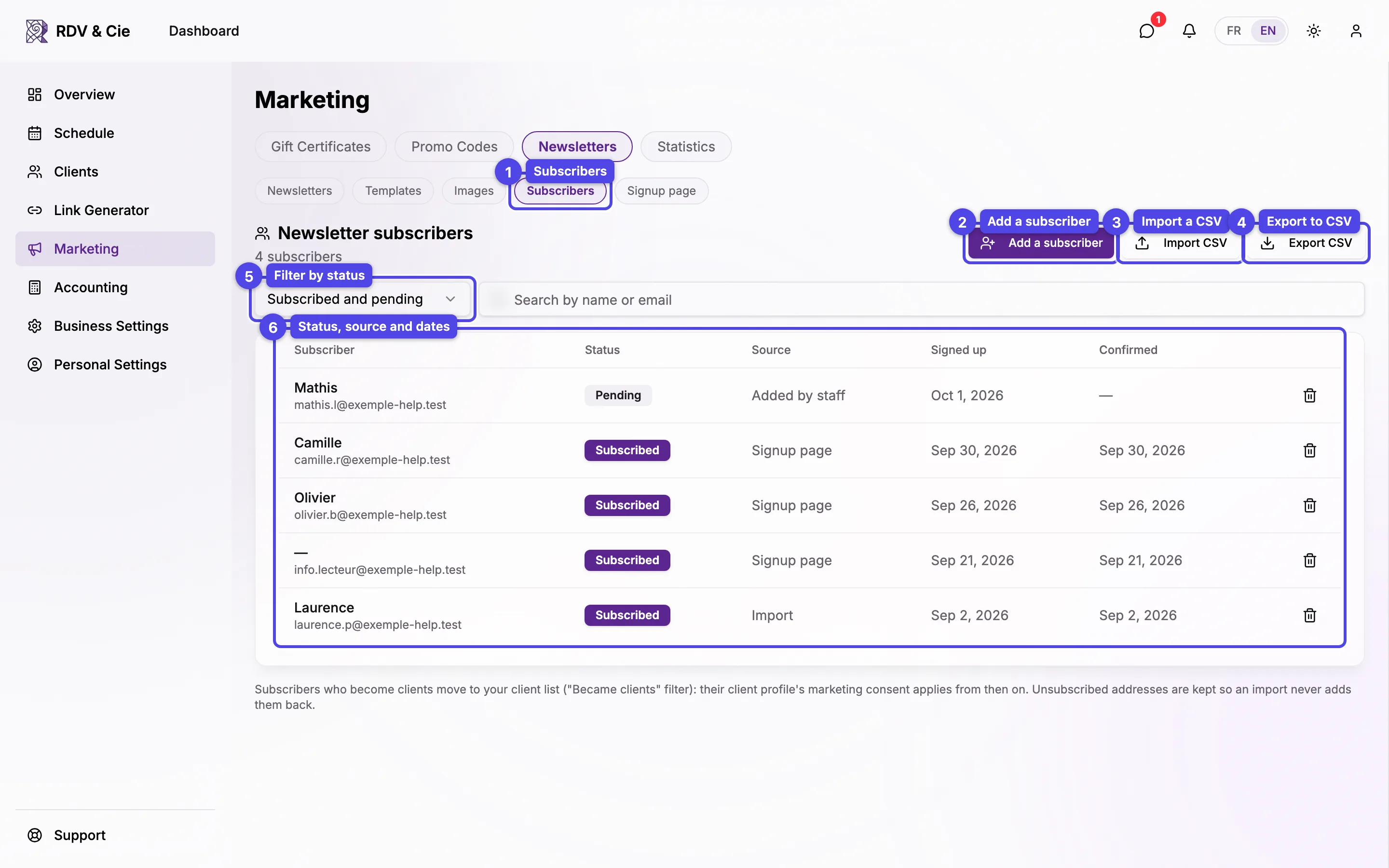Click the Pending status badge for Mathis

click(x=618, y=395)
